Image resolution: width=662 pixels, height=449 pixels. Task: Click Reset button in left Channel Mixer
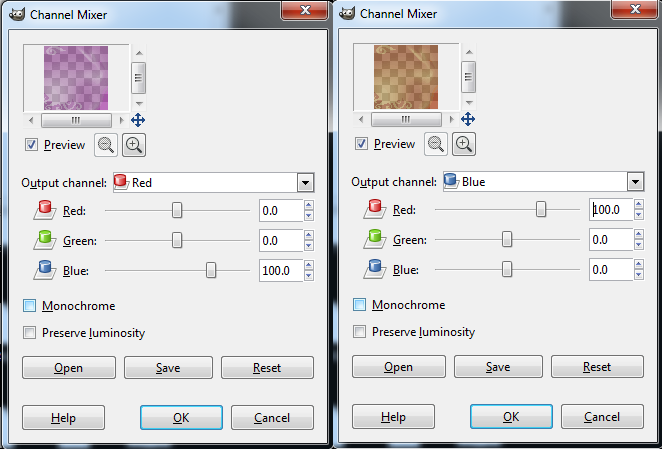coord(268,367)
